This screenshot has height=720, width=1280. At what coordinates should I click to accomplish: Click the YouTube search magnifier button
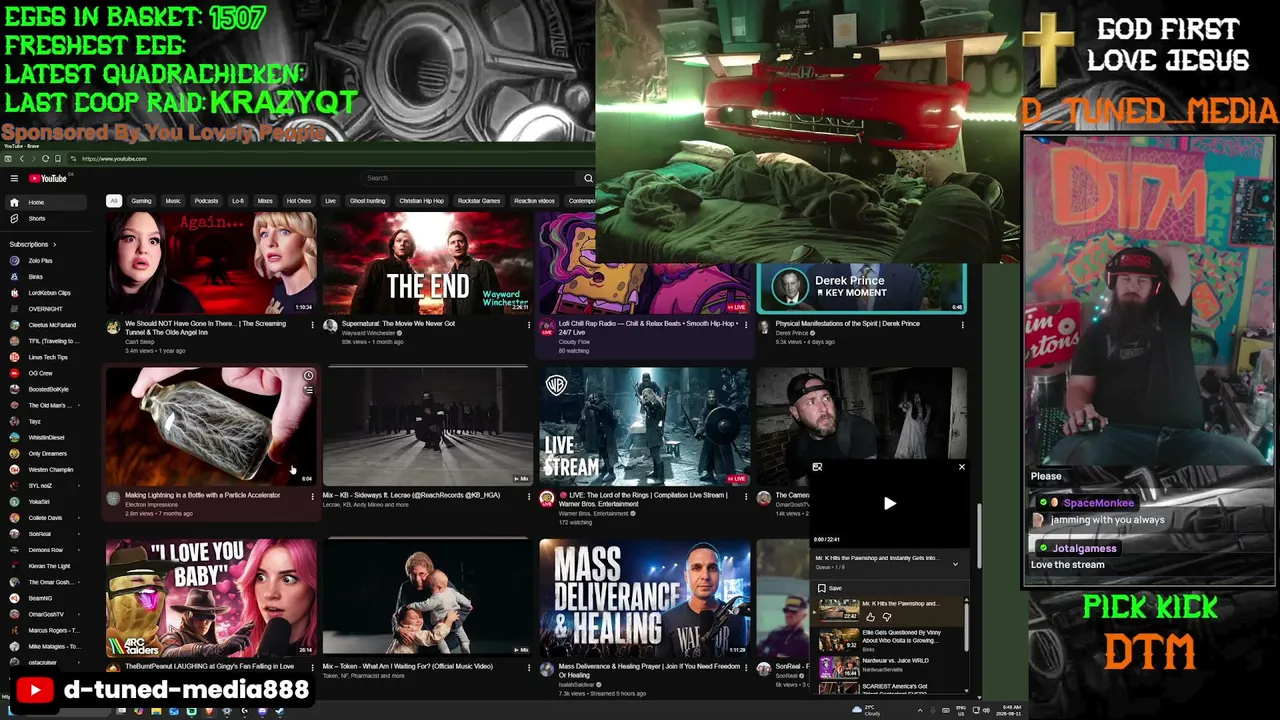(x=588, y=178)
